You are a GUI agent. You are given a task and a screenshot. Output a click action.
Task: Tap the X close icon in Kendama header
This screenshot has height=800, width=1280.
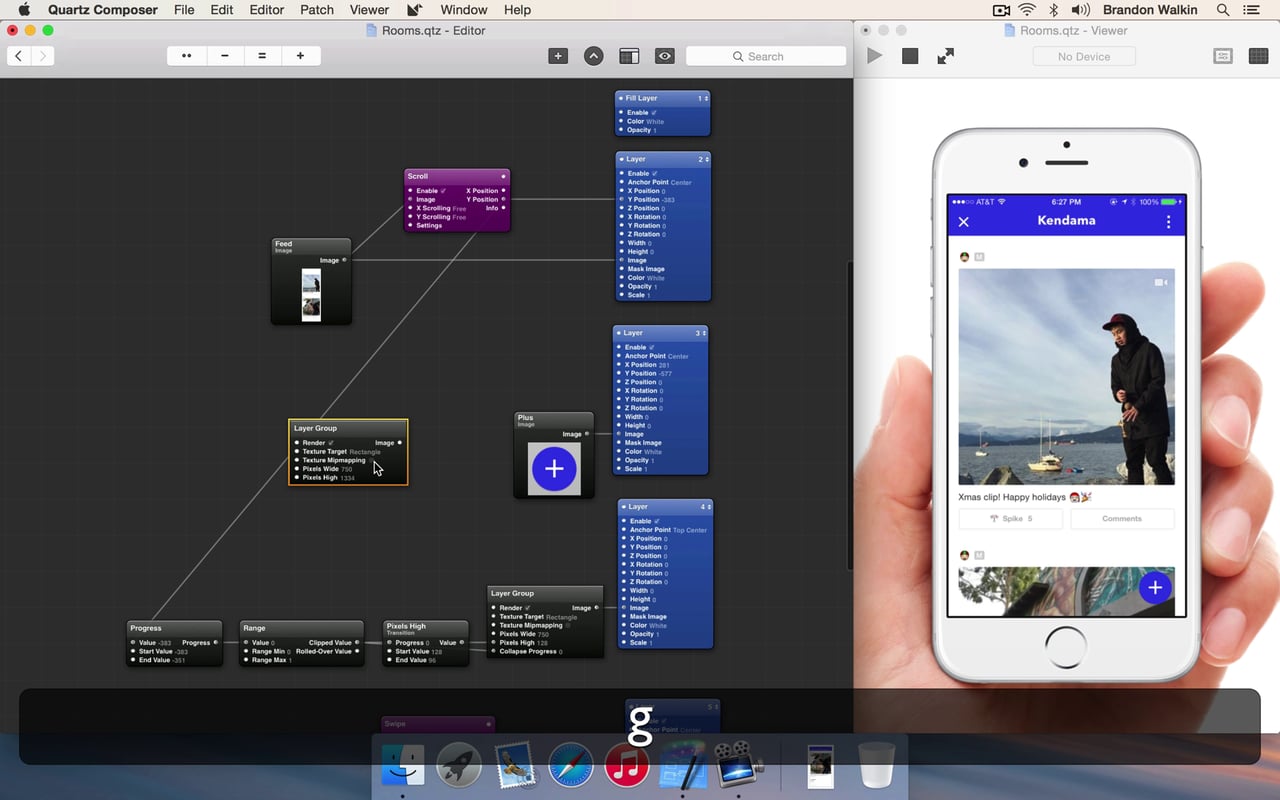964,222
